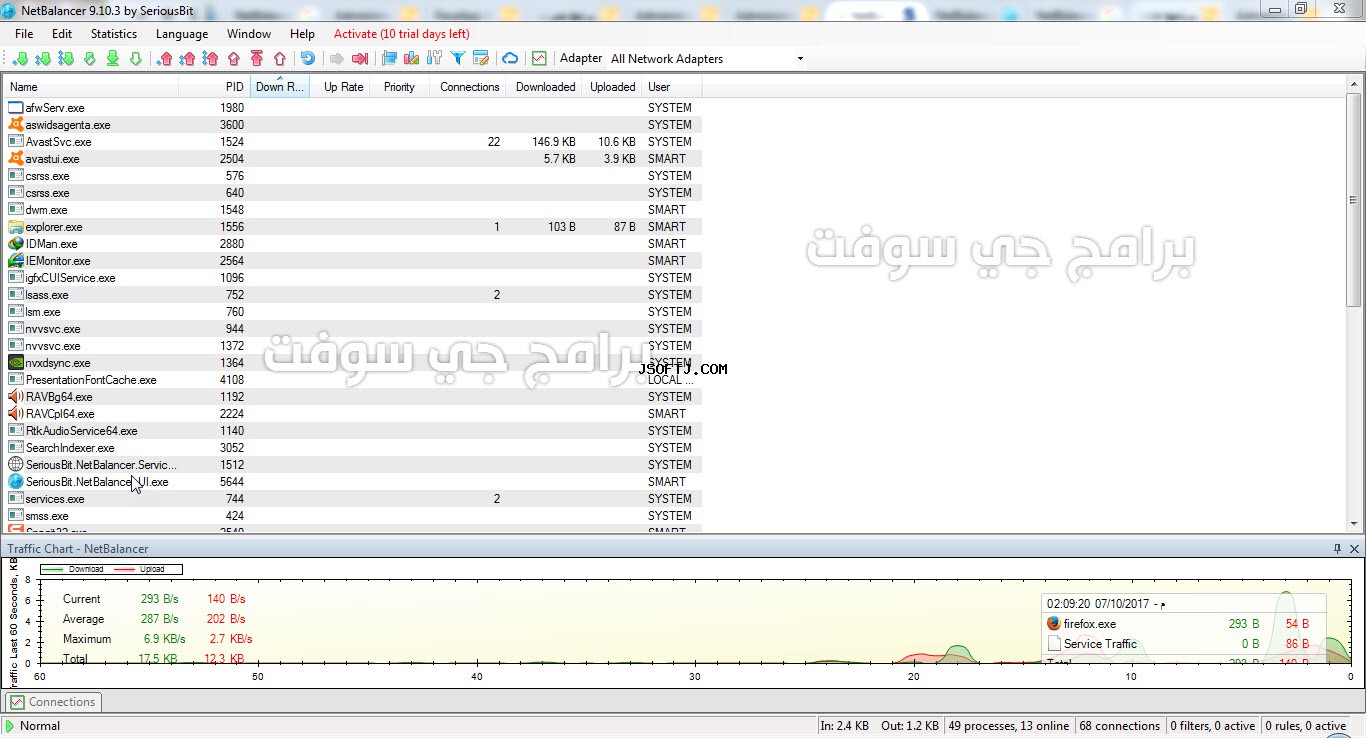
Task: Sort by the Connections column header
Action: tap(469, 87)
